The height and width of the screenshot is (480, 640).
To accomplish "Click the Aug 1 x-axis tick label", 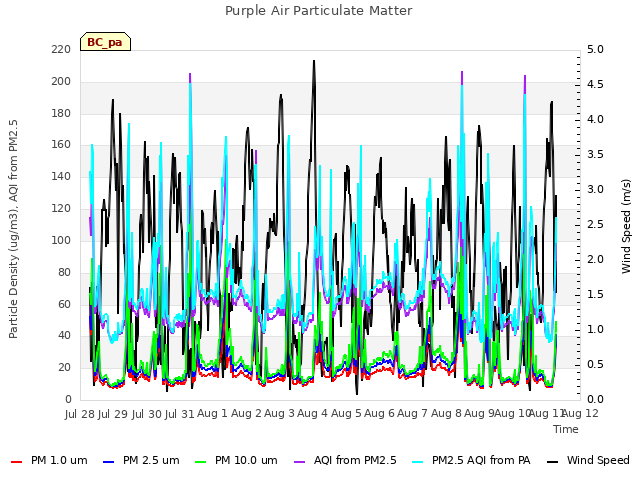I will [212, 413].
